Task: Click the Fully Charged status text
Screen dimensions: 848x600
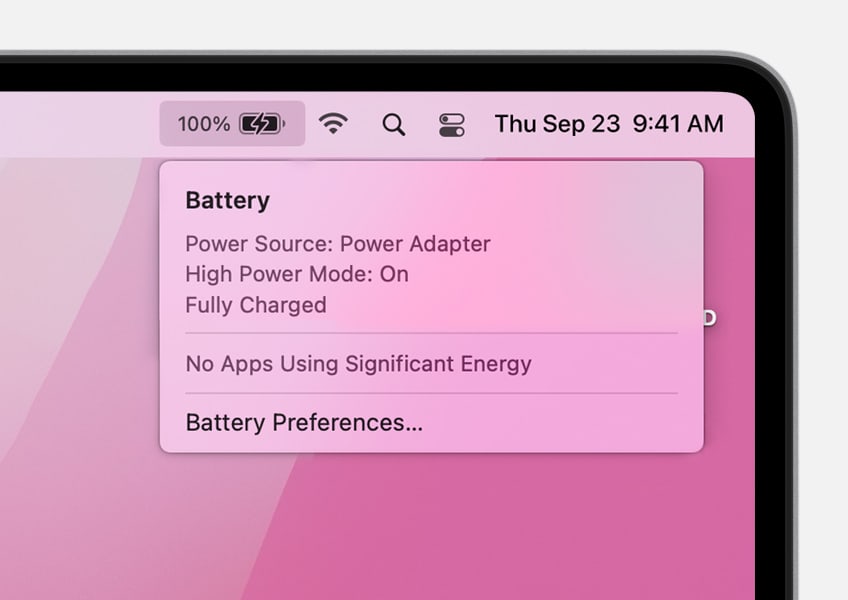Action: (x=256, y=305)
